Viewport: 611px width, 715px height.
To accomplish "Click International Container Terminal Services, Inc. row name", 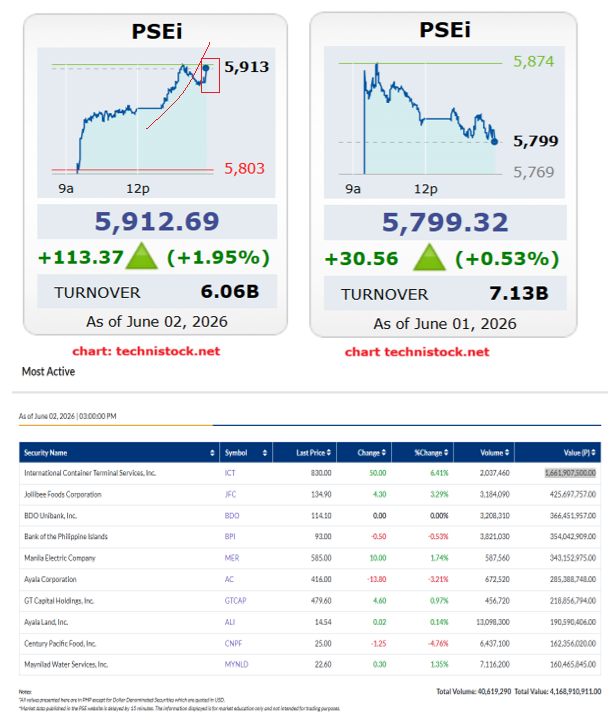I will pos(90,473).
